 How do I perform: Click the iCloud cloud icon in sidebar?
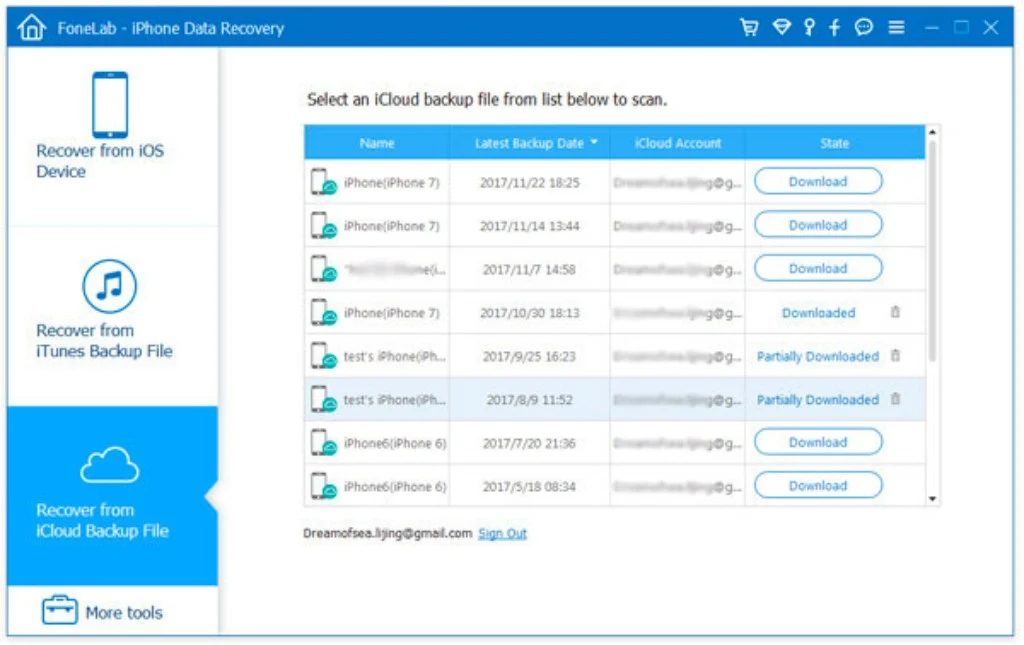click(109, 465)
